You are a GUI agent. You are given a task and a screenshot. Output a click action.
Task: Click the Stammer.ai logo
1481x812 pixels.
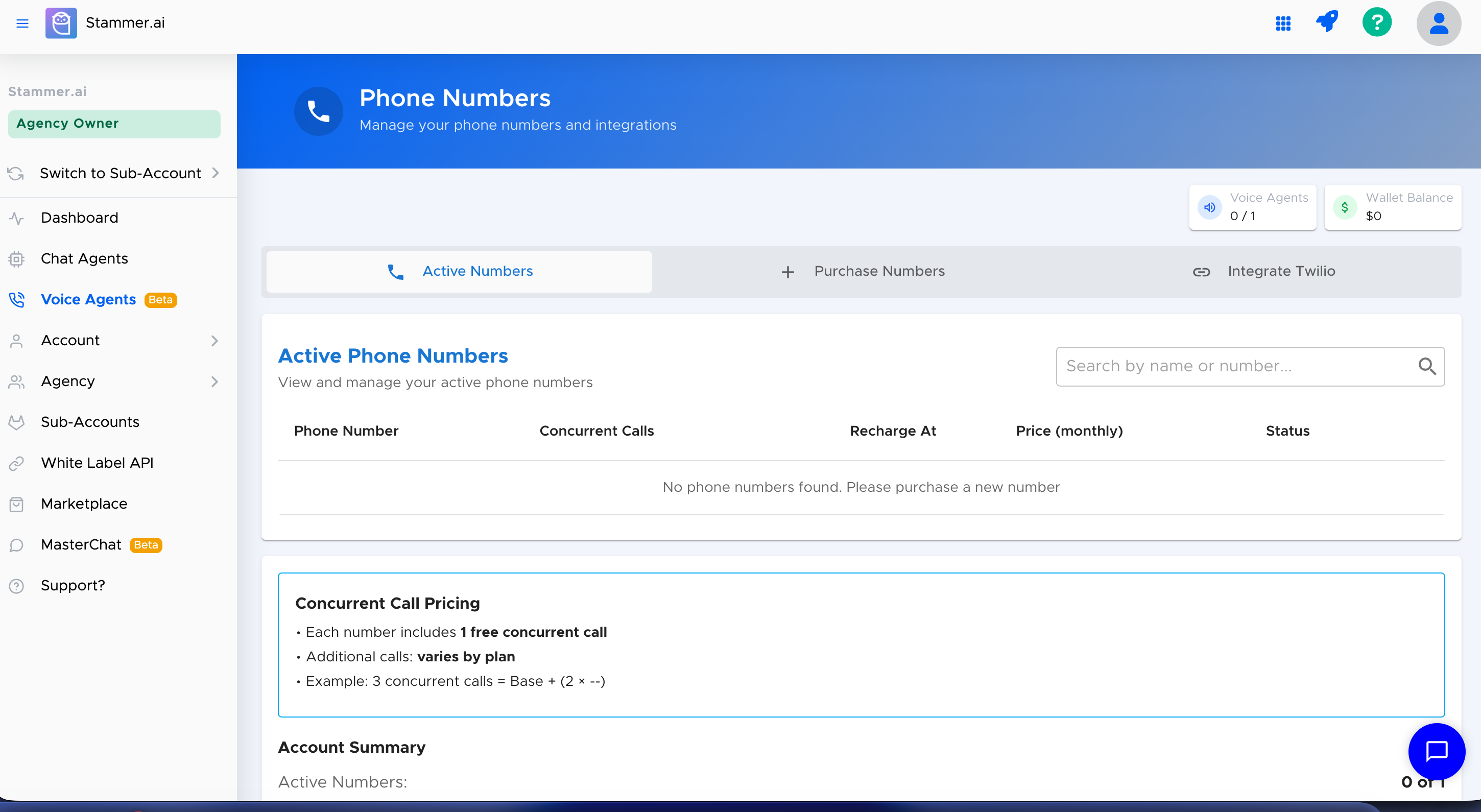(x=61, y=23)
